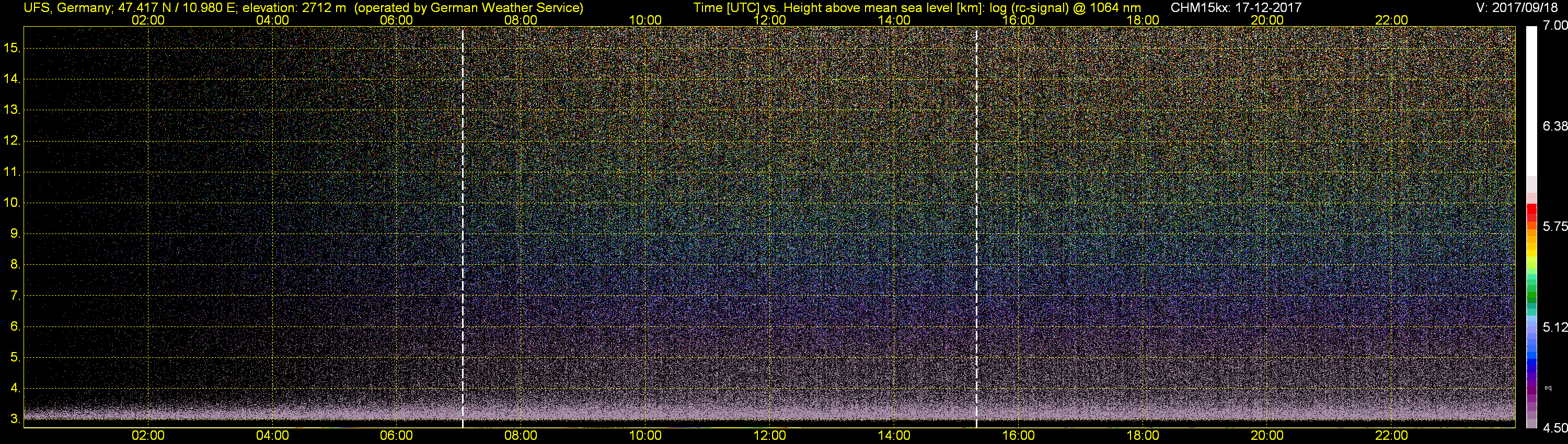Click the 5.75 value on color scale

click(1555, 226)
